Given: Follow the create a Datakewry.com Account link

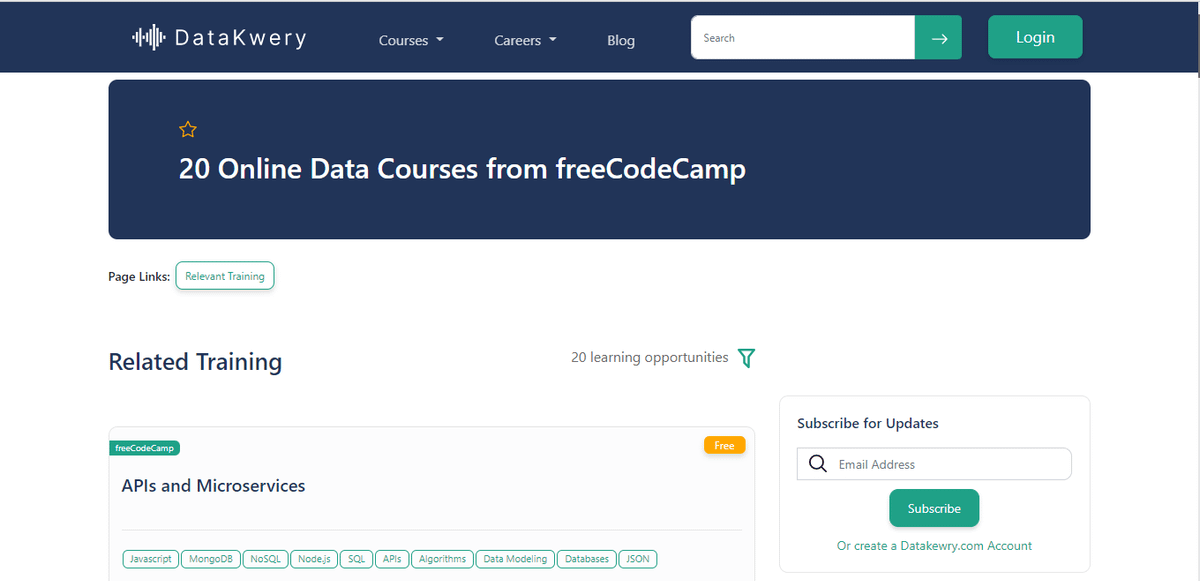Looking at the screenshot, I should click(934, 546).
